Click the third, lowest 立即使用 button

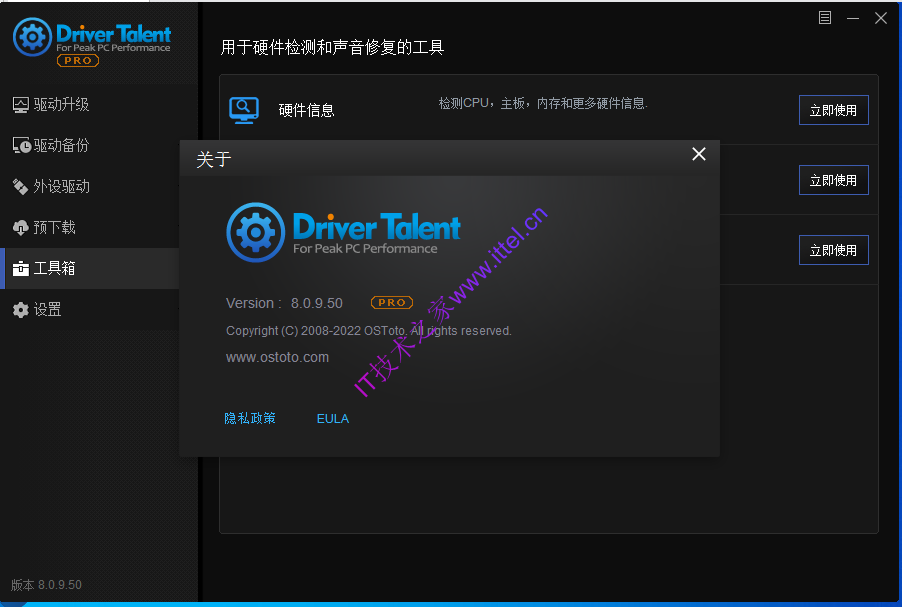834,250
